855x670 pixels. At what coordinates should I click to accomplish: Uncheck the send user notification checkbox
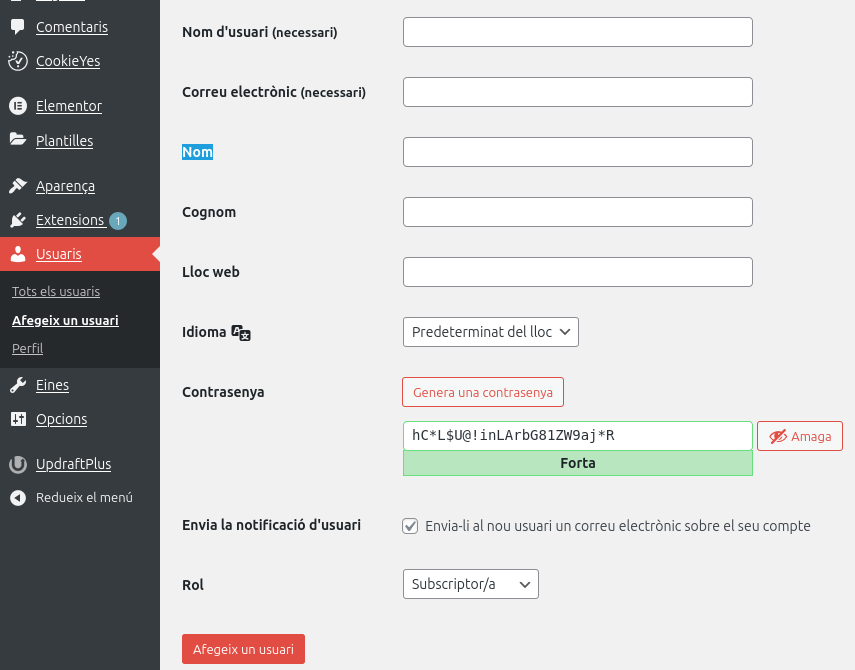click(x=410, y=526)
